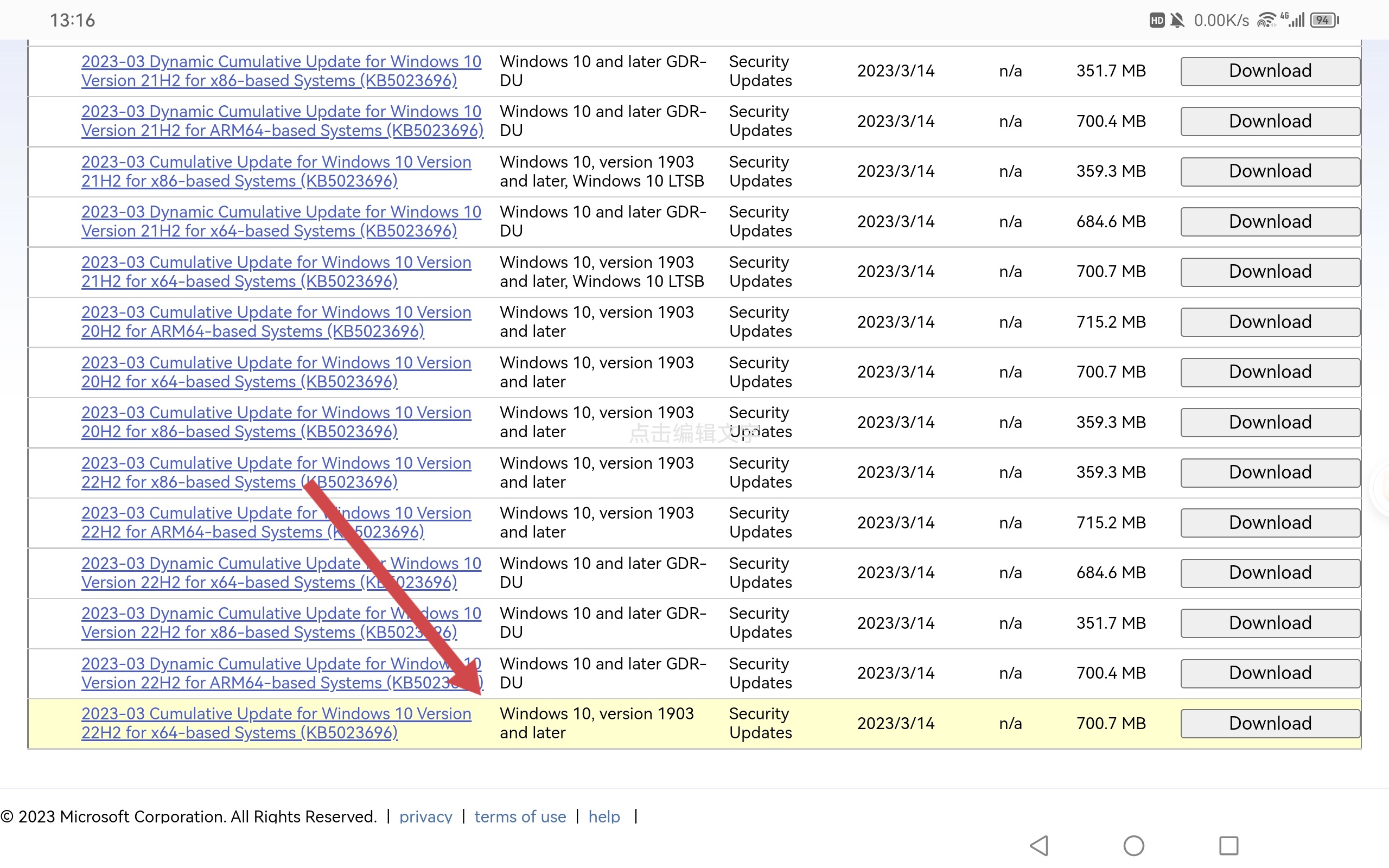Screen dimensions: 1389x868
Task: Tap the 4G cellular signal icon
Action: point(1292,20)
